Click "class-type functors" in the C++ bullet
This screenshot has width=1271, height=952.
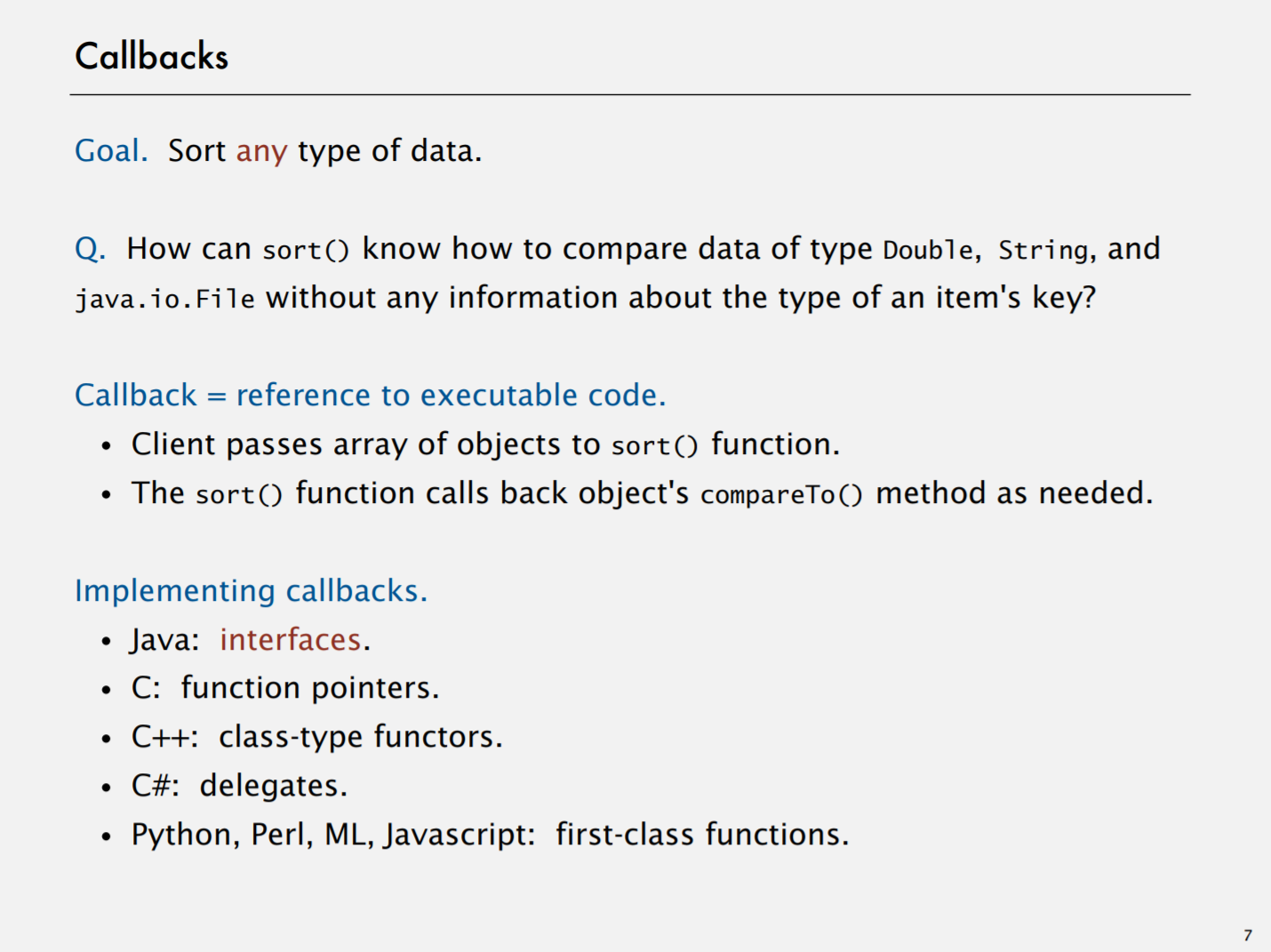pyautogui.click(x=358, y=738)
